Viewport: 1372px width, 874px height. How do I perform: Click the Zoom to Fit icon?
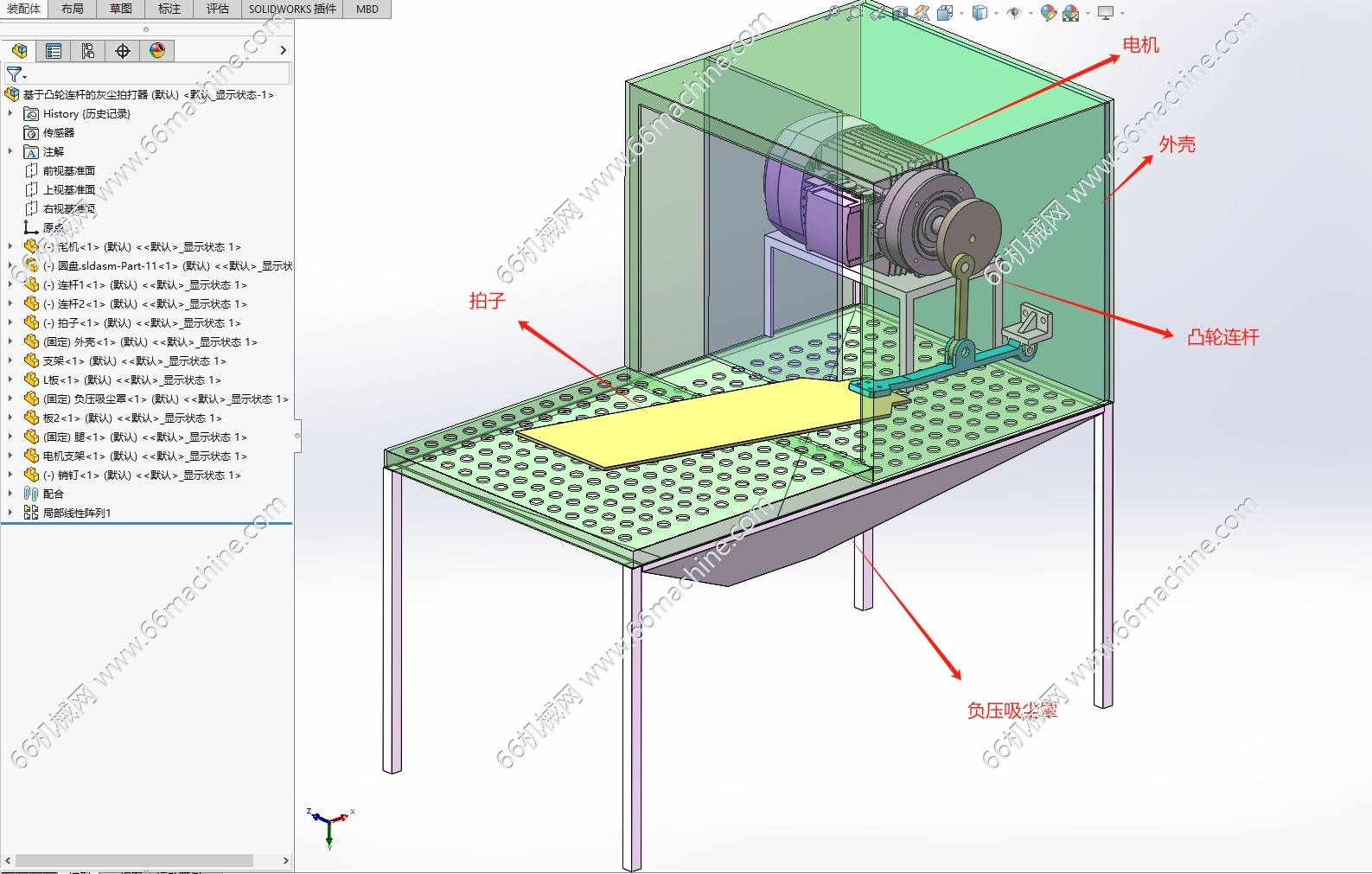[x=833, y=13]
